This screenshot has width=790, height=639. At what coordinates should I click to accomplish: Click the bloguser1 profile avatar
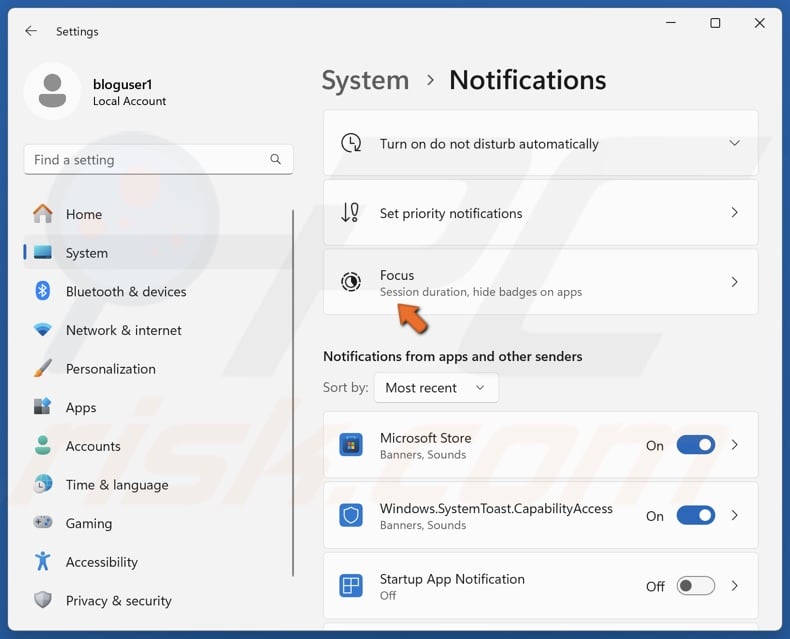pos(52,92)
